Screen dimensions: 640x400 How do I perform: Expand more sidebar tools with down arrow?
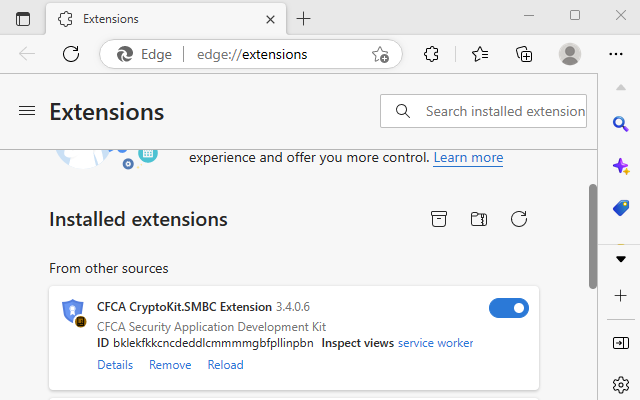tap(620, 258)
